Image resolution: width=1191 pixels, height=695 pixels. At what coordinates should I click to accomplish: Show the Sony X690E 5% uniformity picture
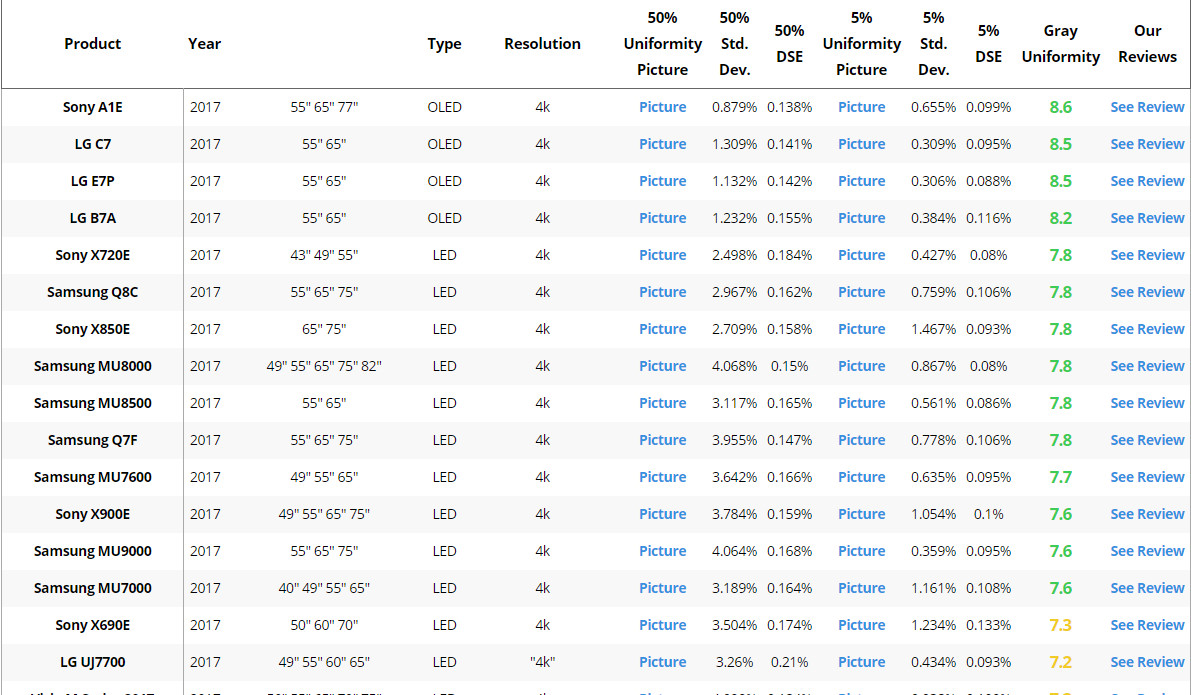click(x=861, y=625)
